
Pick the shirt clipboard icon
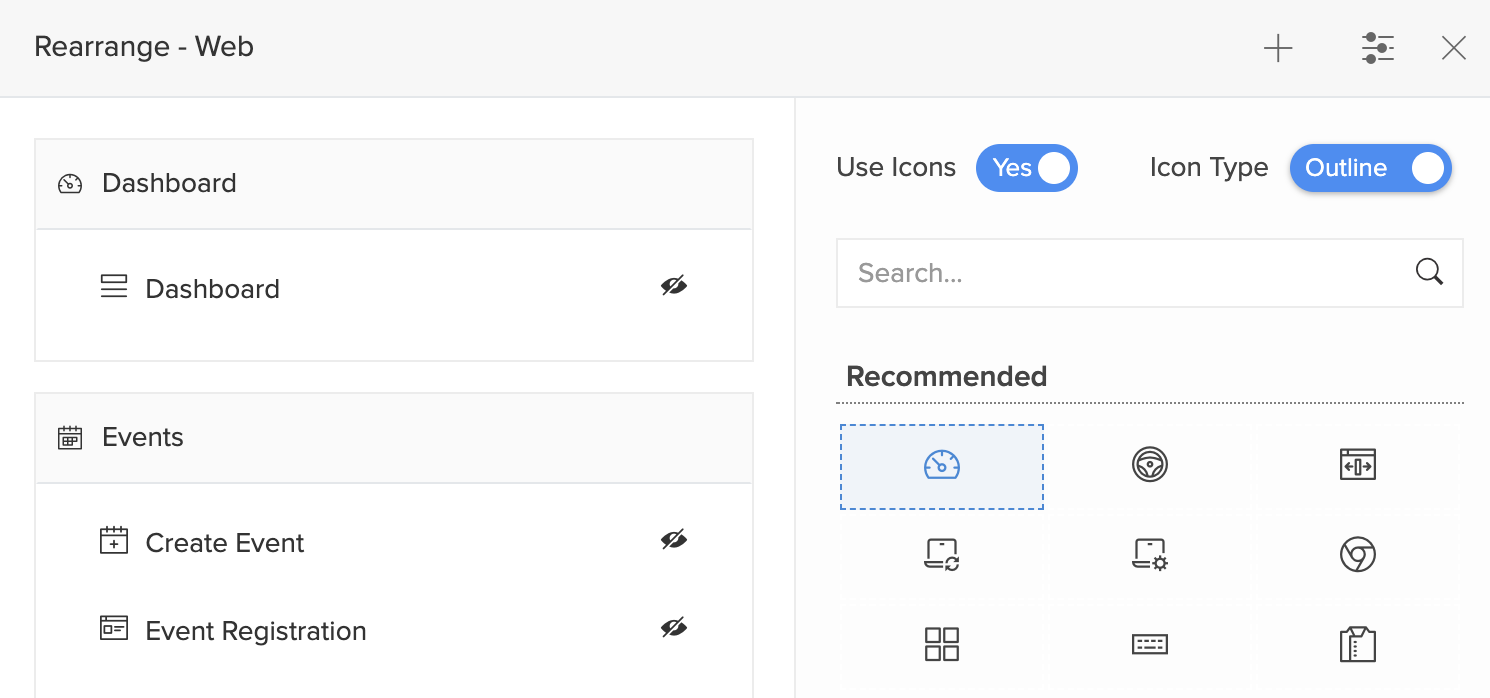click(x=1357, y=644)
